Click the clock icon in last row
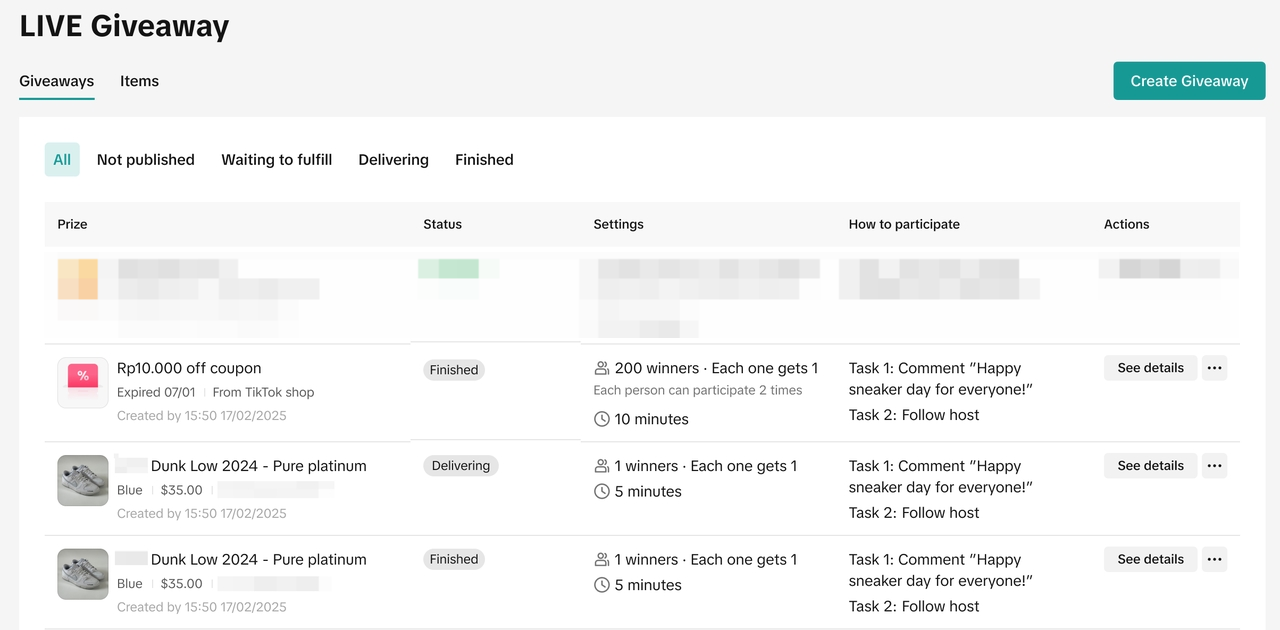1280x630 pixels. [x=602, y=586]
